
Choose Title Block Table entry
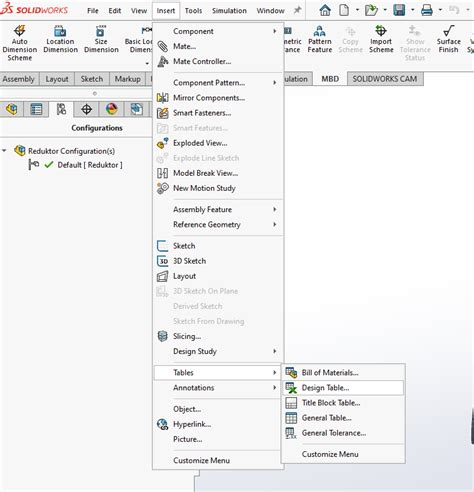pyautogui.click(x=343, y=403)
